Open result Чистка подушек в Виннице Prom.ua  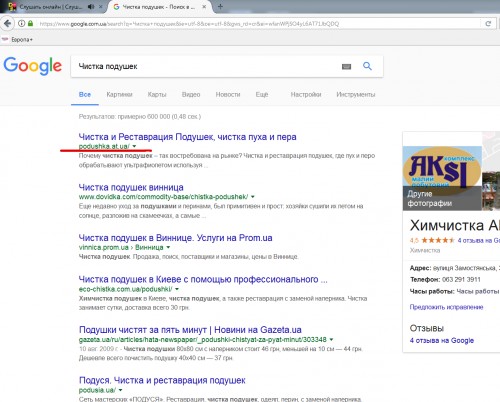pos(175,238)
